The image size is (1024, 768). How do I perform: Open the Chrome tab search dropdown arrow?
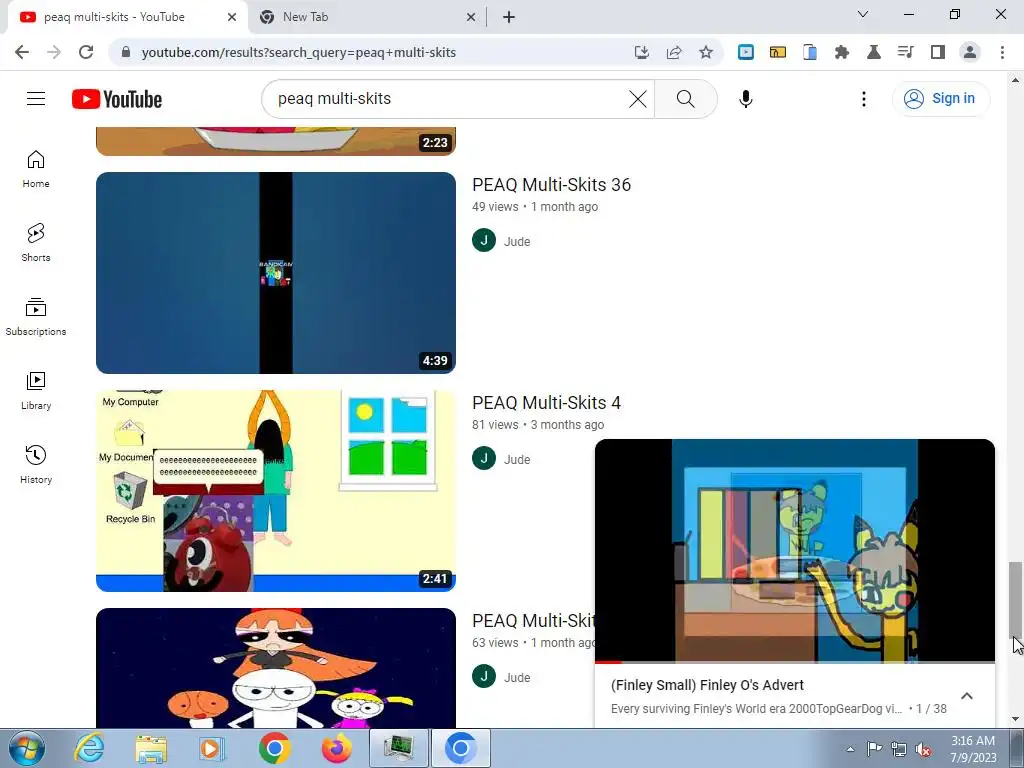863,14
